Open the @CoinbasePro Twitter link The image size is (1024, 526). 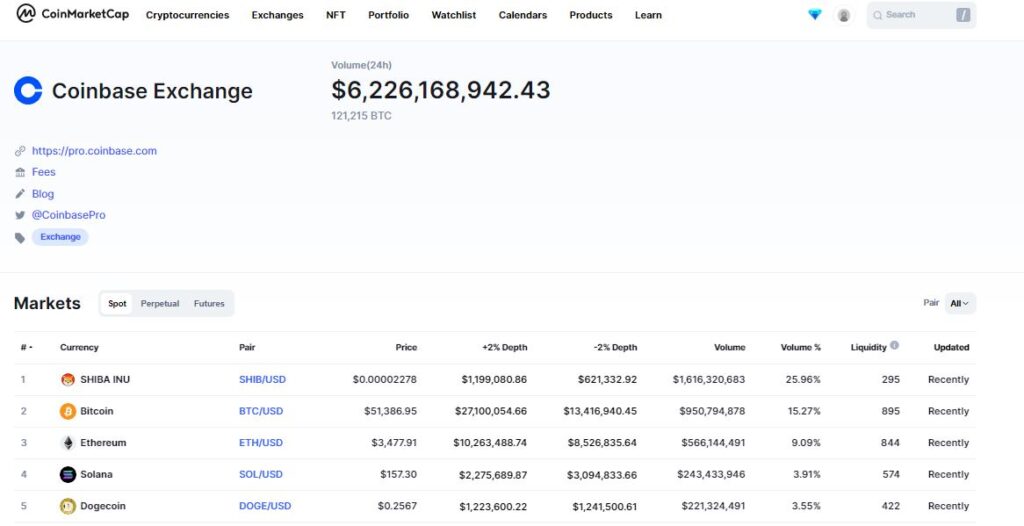[x=69, y=215]
